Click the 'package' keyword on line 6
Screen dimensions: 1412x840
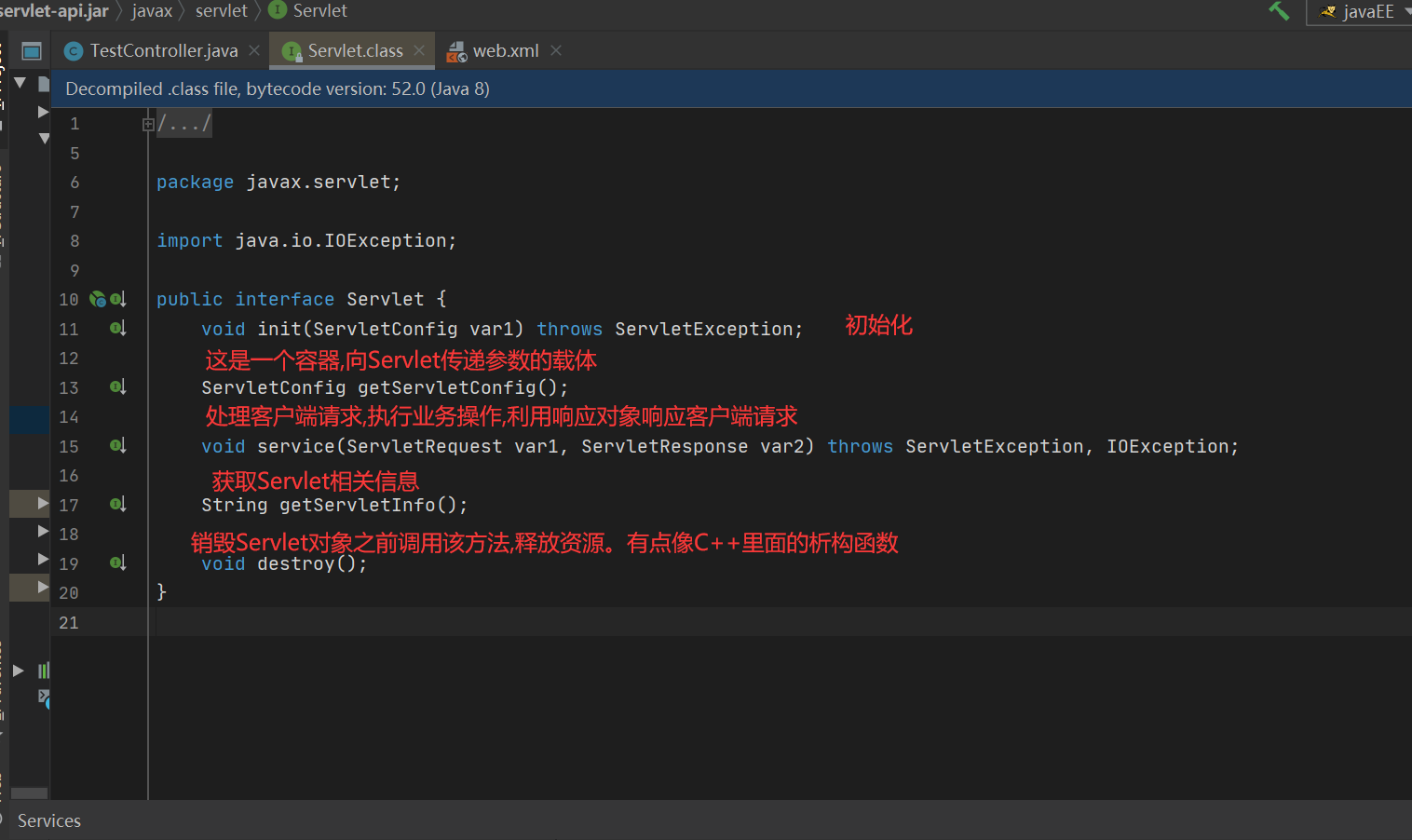point(196,183)
